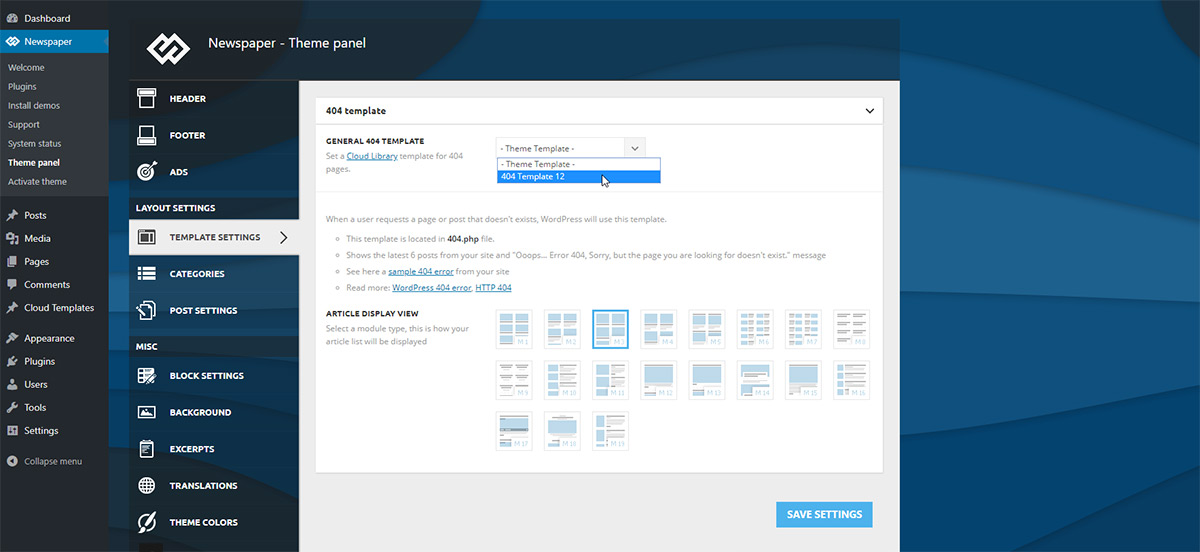1200x552 pixels.
Task: Click the Appearance brush icon
Action: (x=12, y=338)
